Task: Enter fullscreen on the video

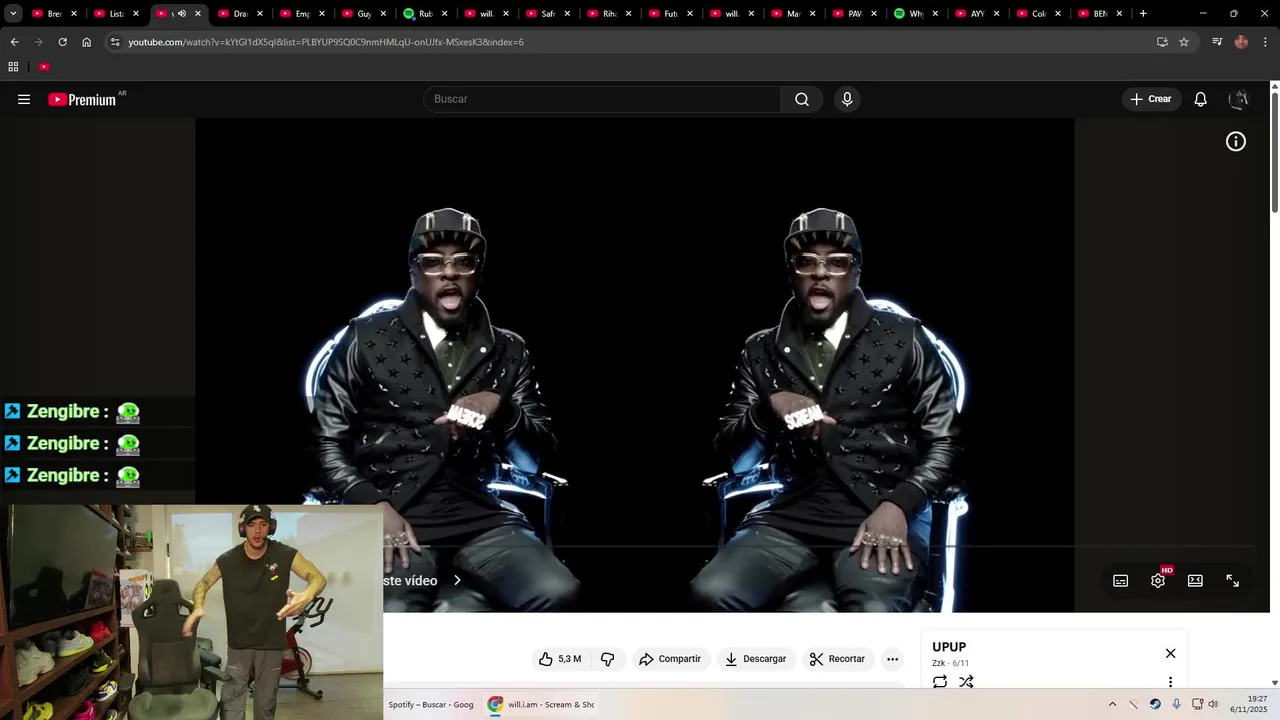Action: tap(1233, 581)
